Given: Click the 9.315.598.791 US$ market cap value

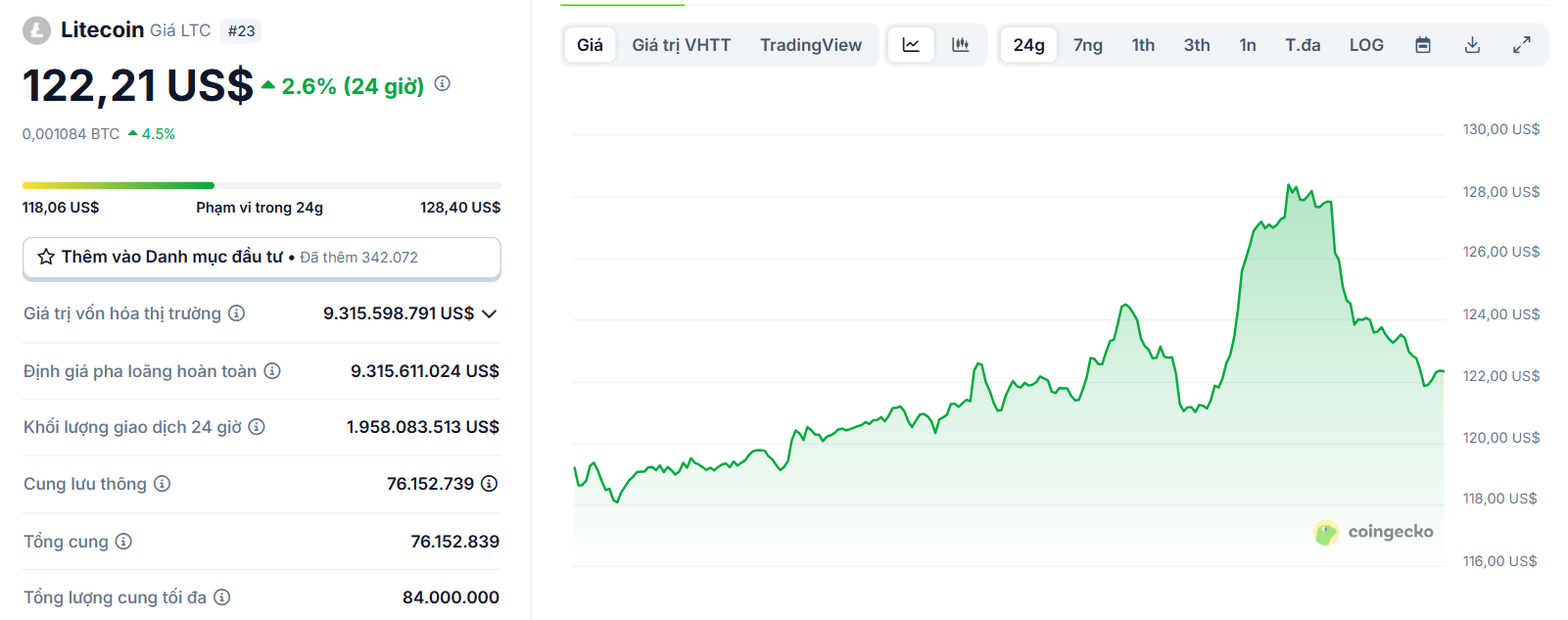Looking at the screenshot, I should point(399,313).
